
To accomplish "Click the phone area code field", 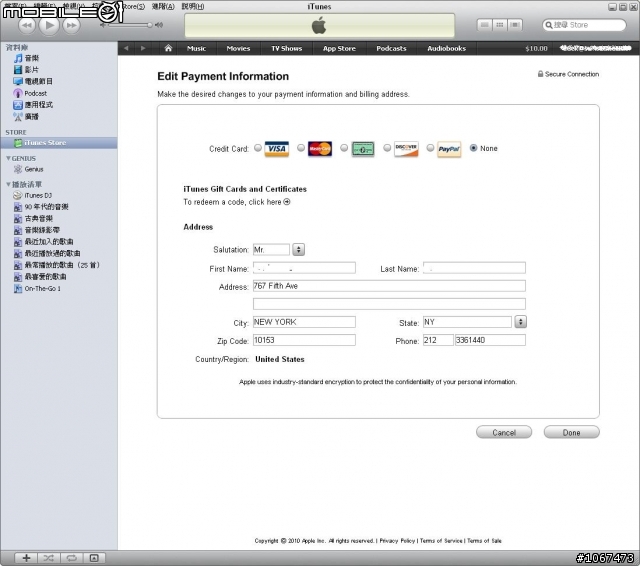I will tap(438, 340).
